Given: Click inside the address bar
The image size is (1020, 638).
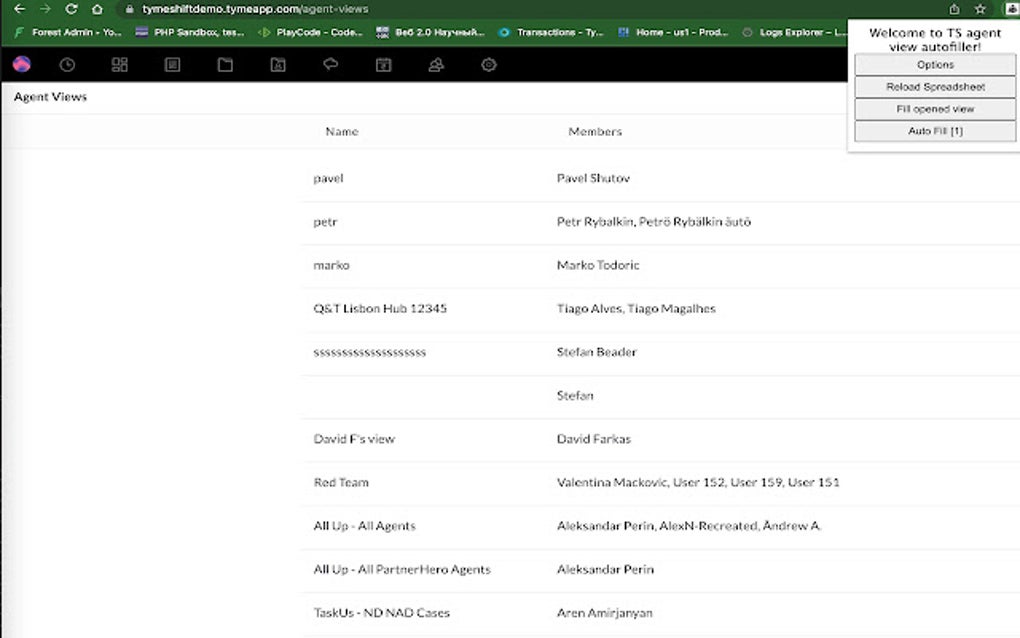Looking at the screenshot, I should (x=400, y=8).
